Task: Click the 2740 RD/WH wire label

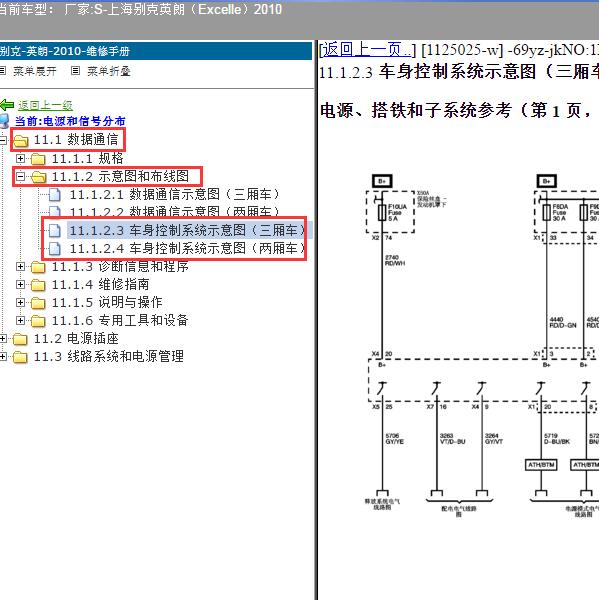Action: coord(395,260)
